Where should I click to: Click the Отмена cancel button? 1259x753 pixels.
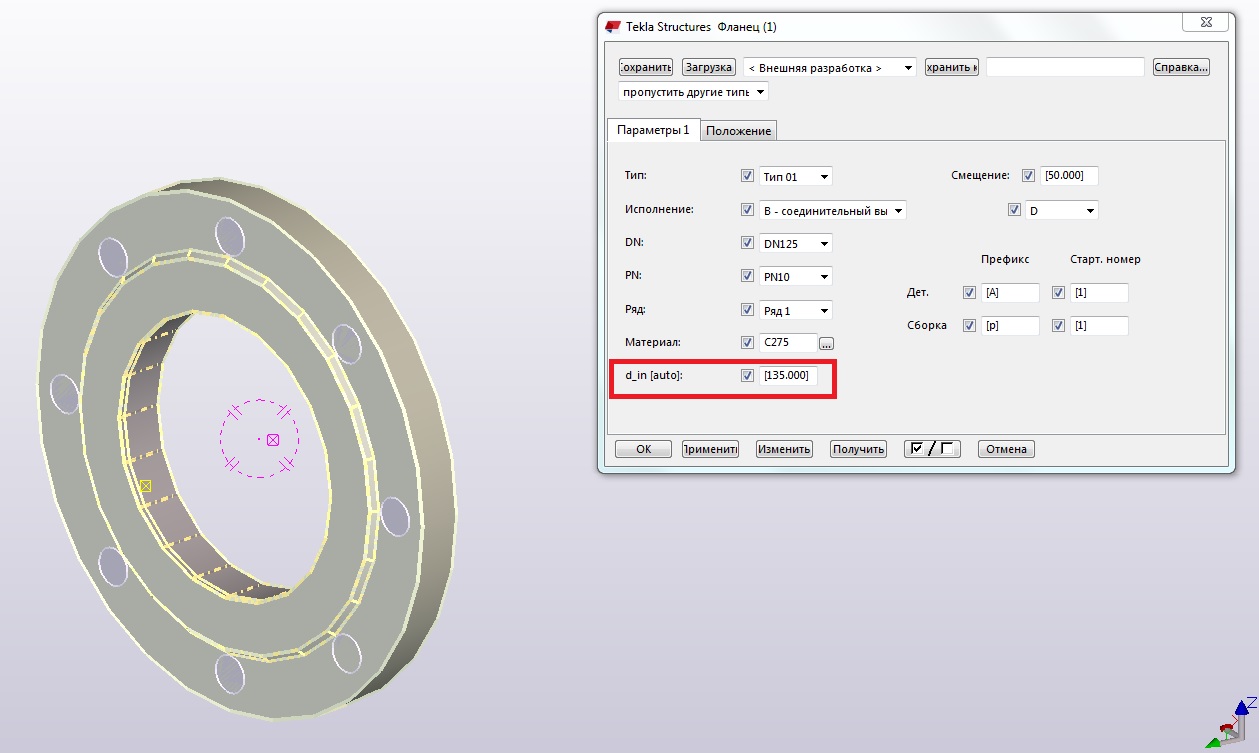point(1006,449)
